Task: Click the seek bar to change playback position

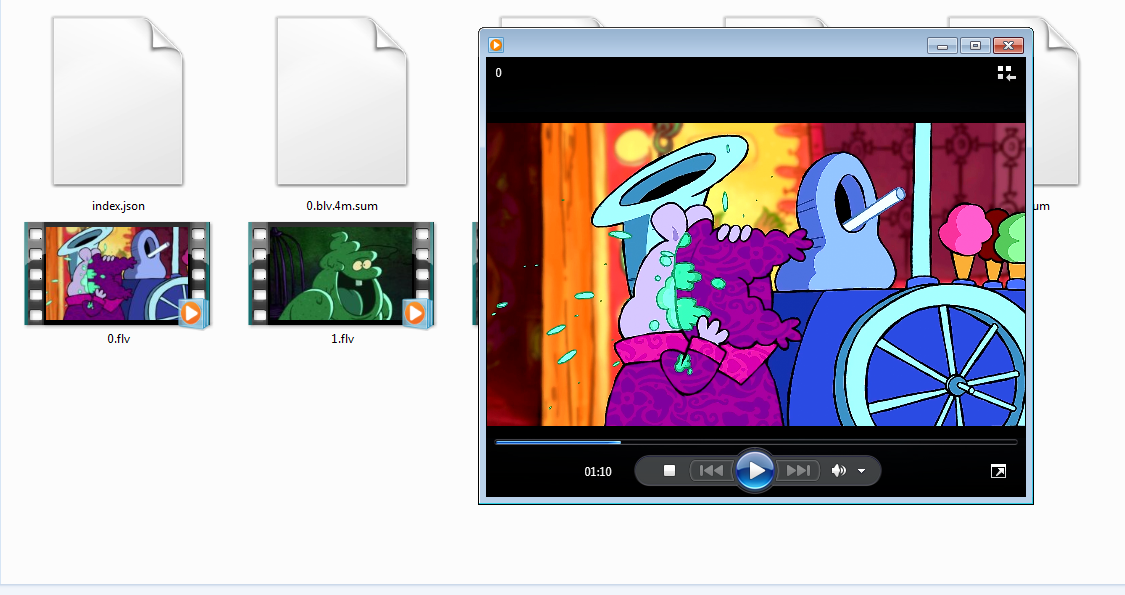Action: 757,441
